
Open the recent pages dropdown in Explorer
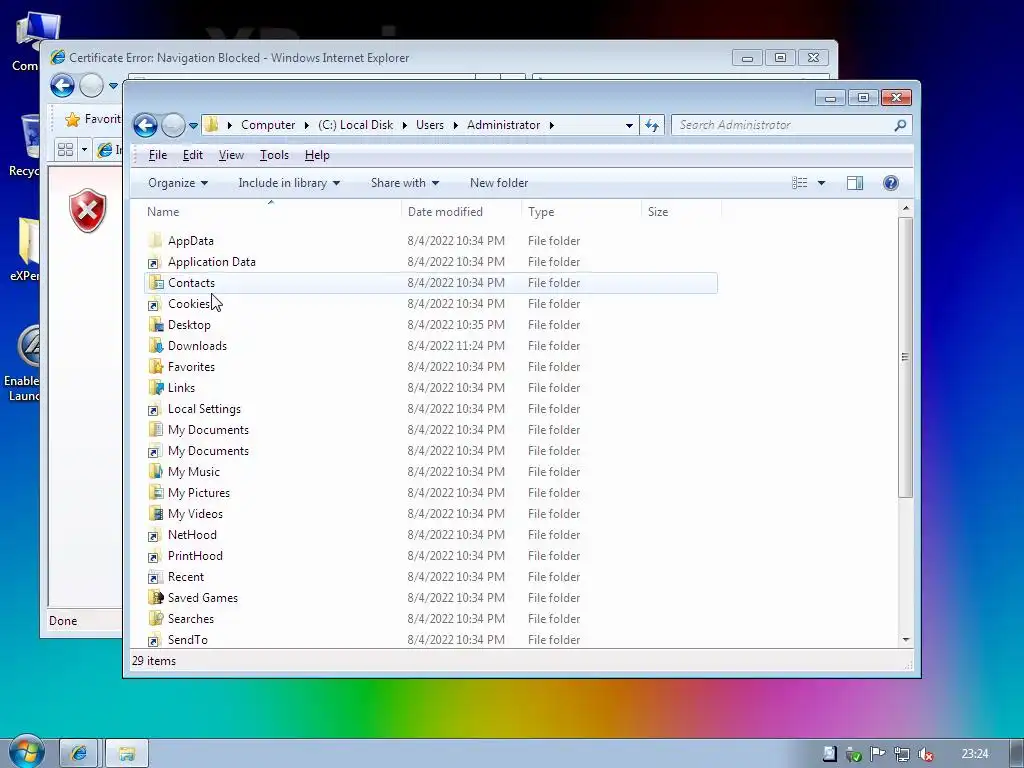[x=193, y=125]
